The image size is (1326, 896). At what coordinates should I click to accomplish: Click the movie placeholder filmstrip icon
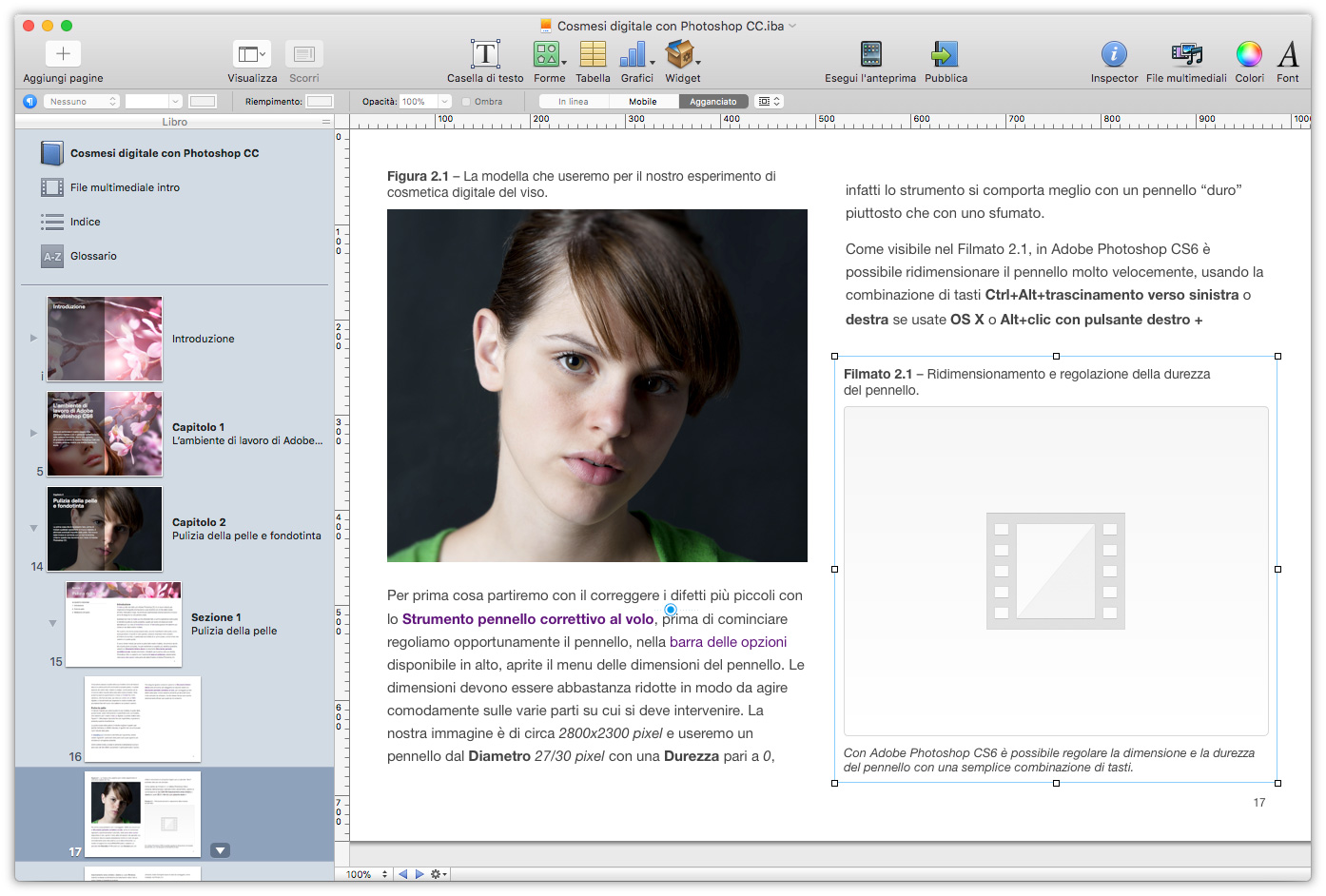pyautogui.click(x=1056, y=571)
